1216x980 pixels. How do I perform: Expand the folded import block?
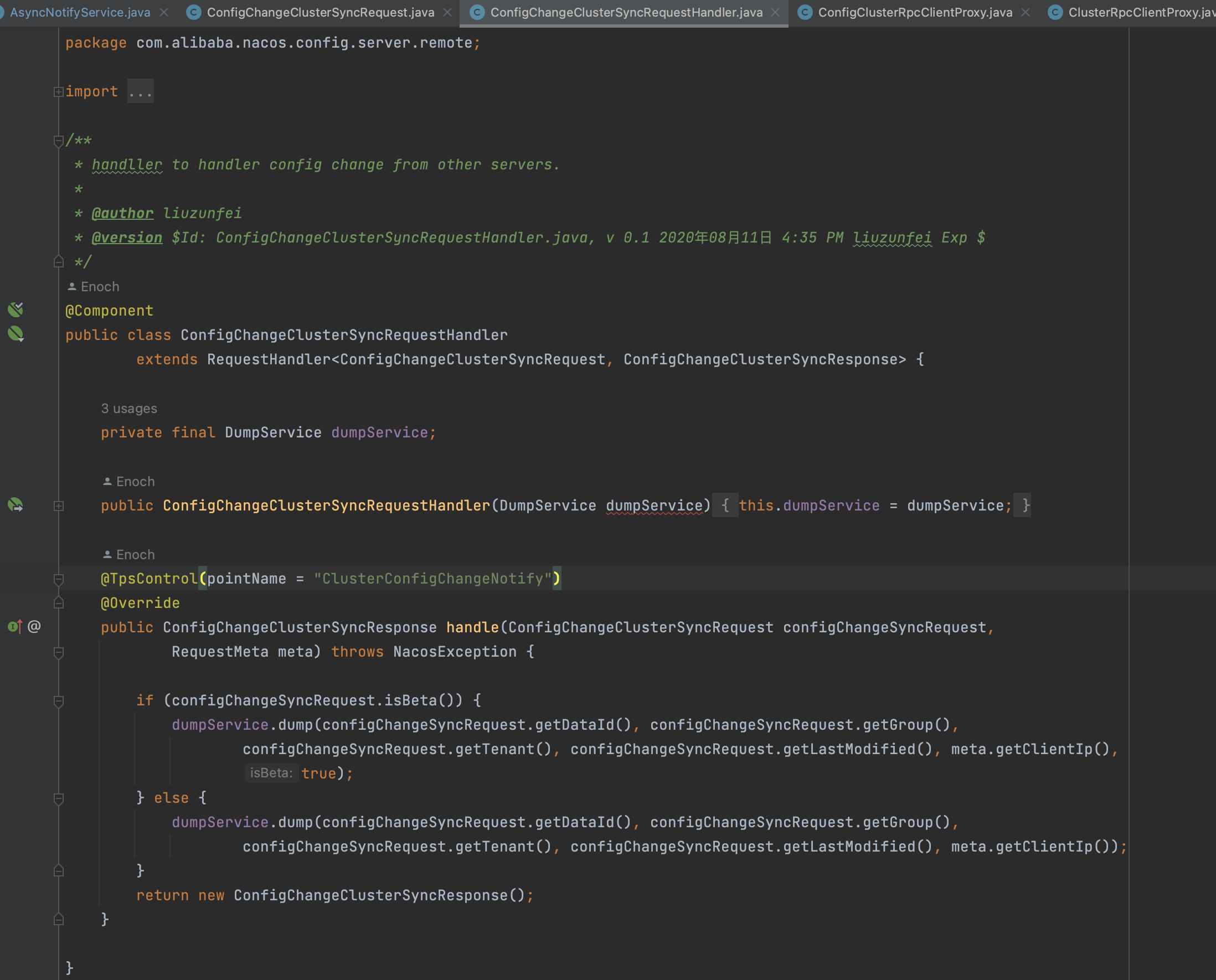point(58,91)
